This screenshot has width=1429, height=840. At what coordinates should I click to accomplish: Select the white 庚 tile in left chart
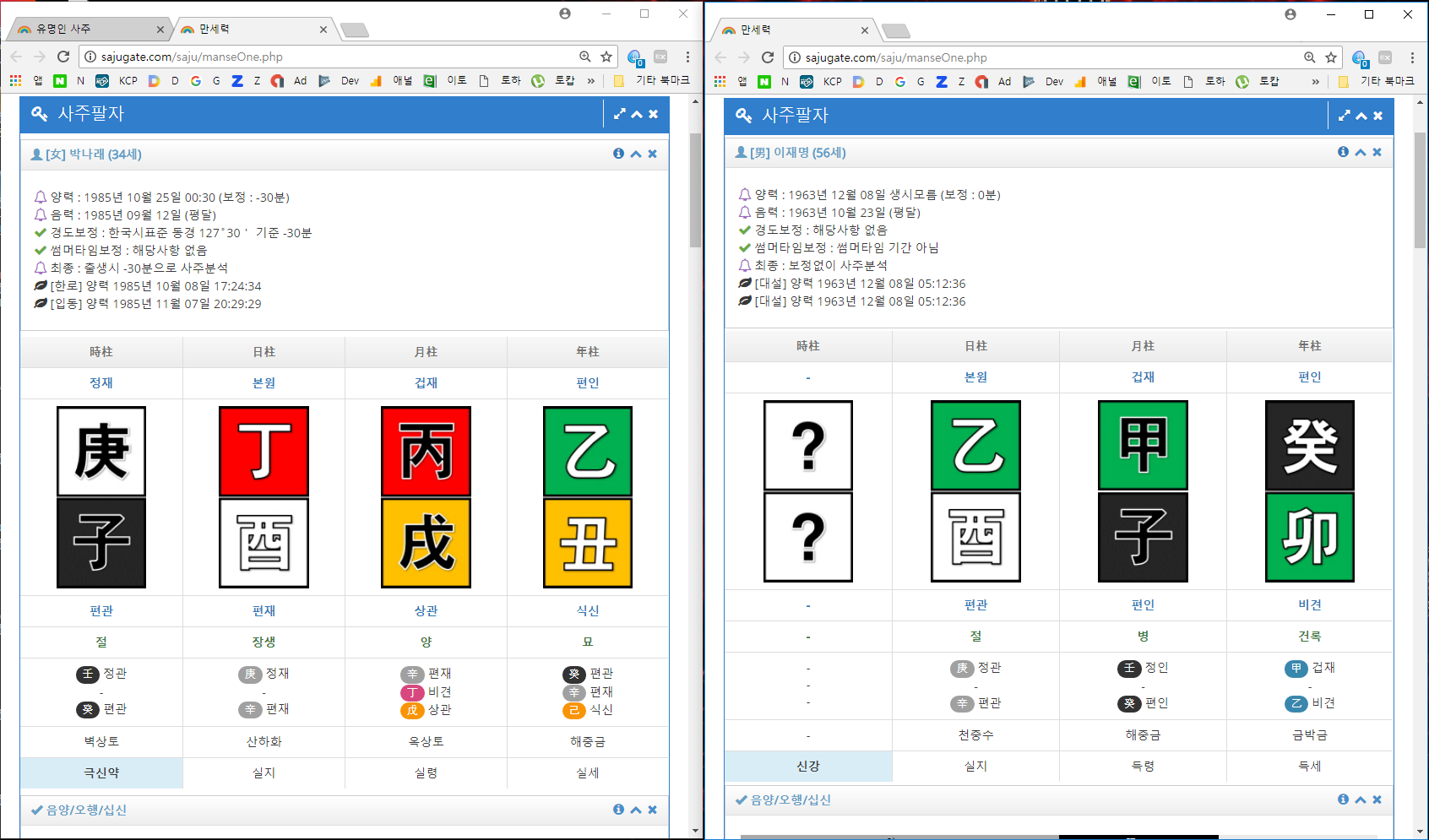(101, 452)
